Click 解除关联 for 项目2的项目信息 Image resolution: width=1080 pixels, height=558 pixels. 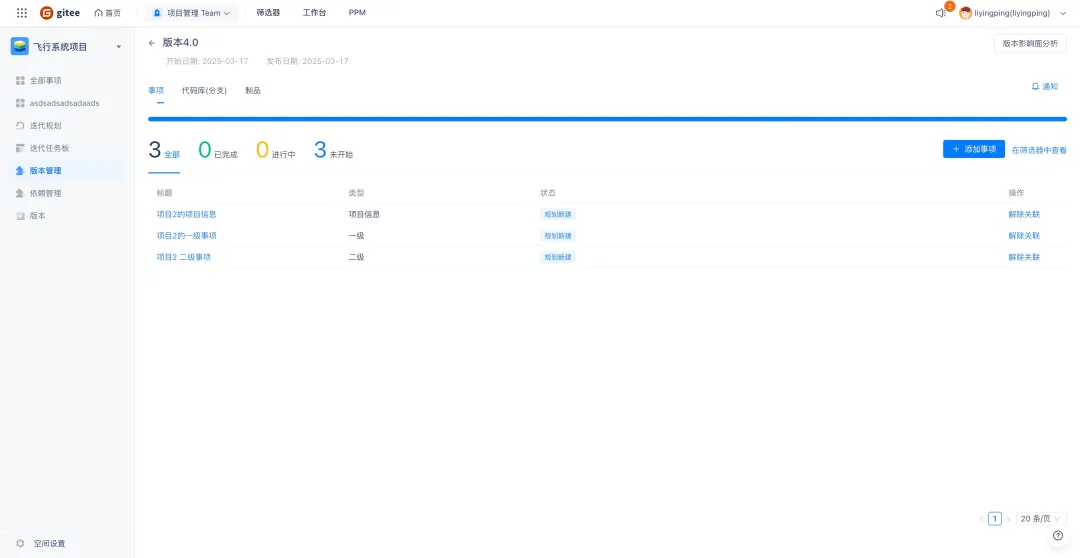1024,214
